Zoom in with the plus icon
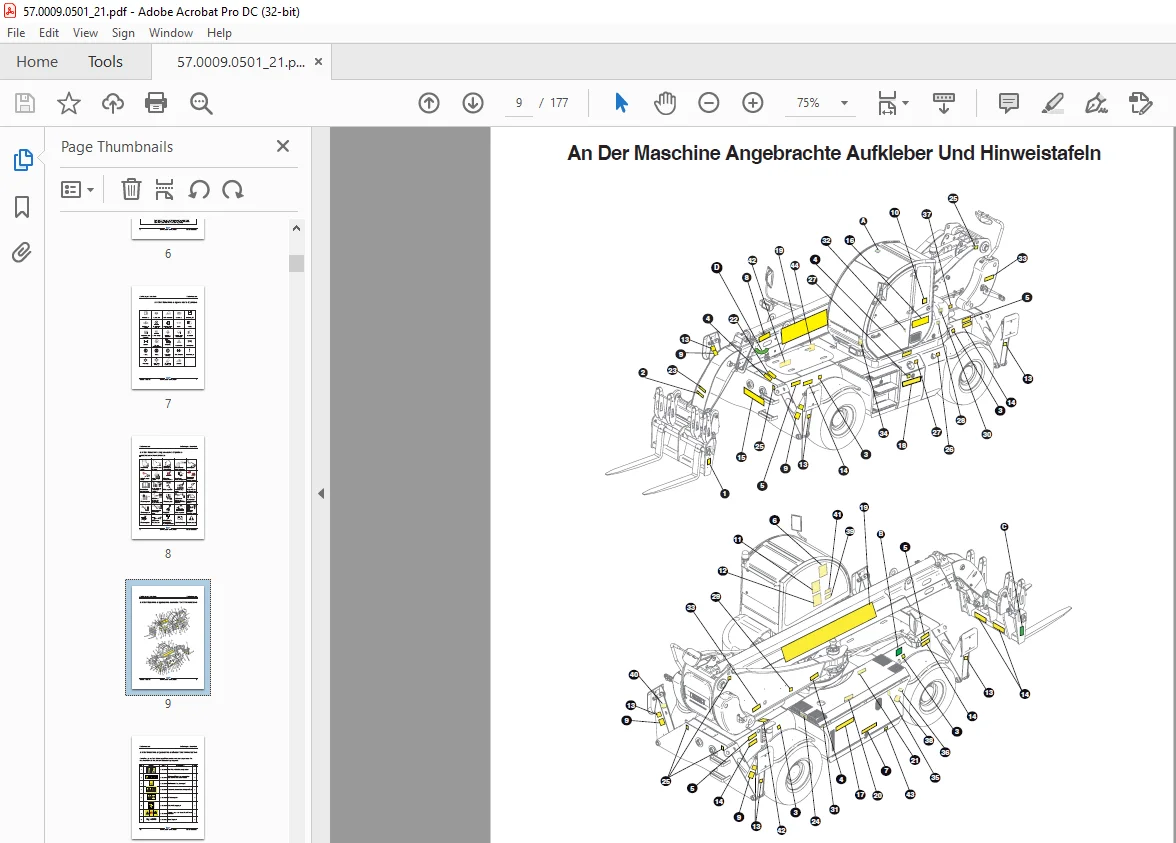Screen dimensions: 1176x843 [752, 103]
